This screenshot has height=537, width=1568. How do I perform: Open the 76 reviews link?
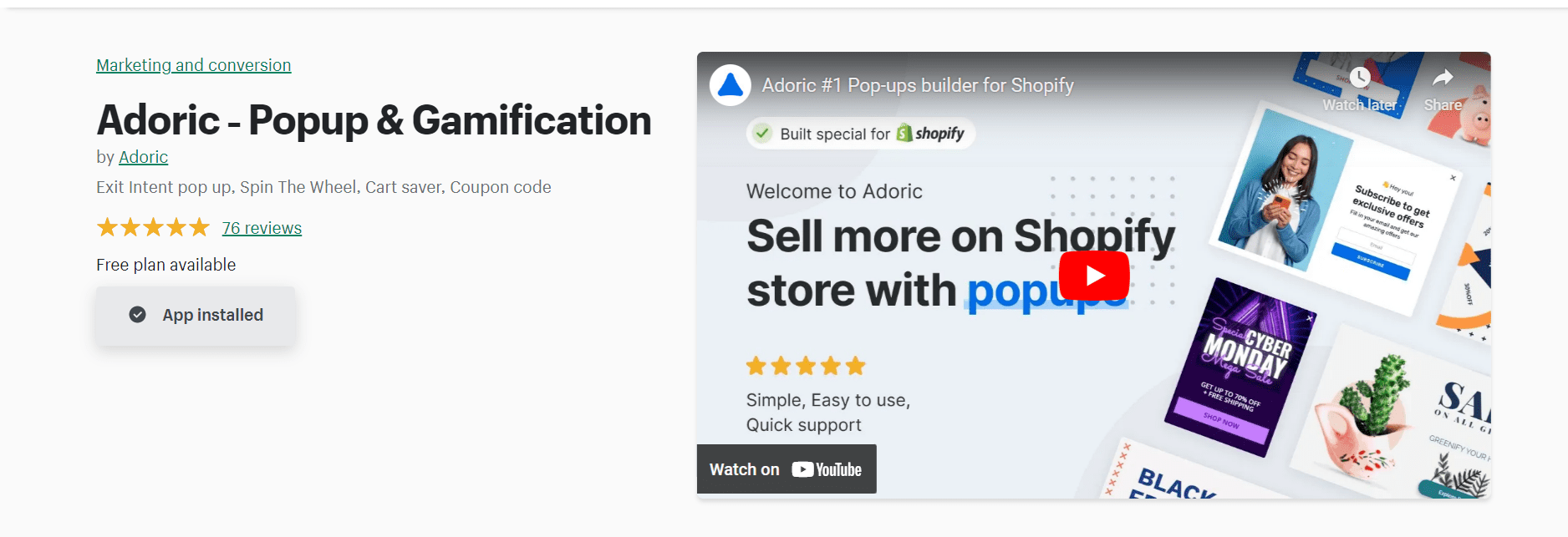point(262,228)
